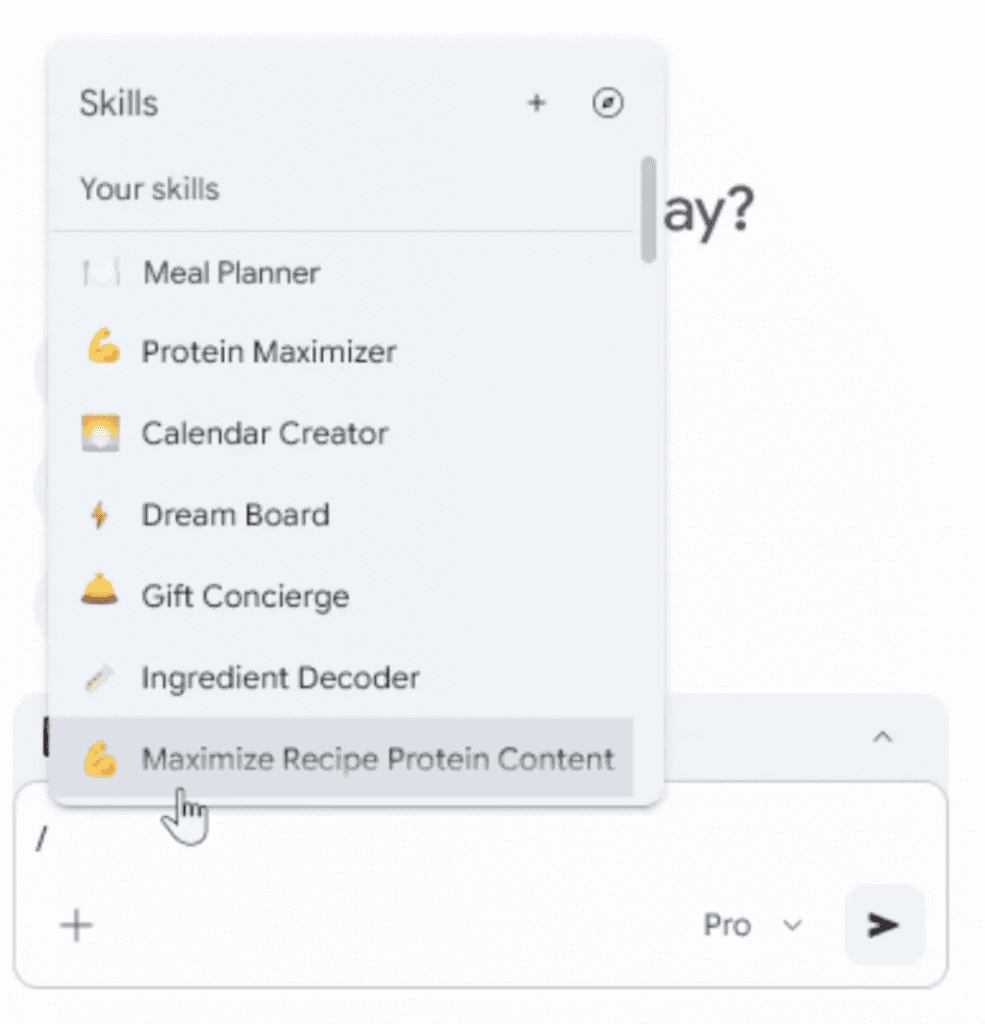Click the Dream Board lightning icon
Image resolution: width=985 pixels, height=1024 pixels.
(x=99, y=515)
